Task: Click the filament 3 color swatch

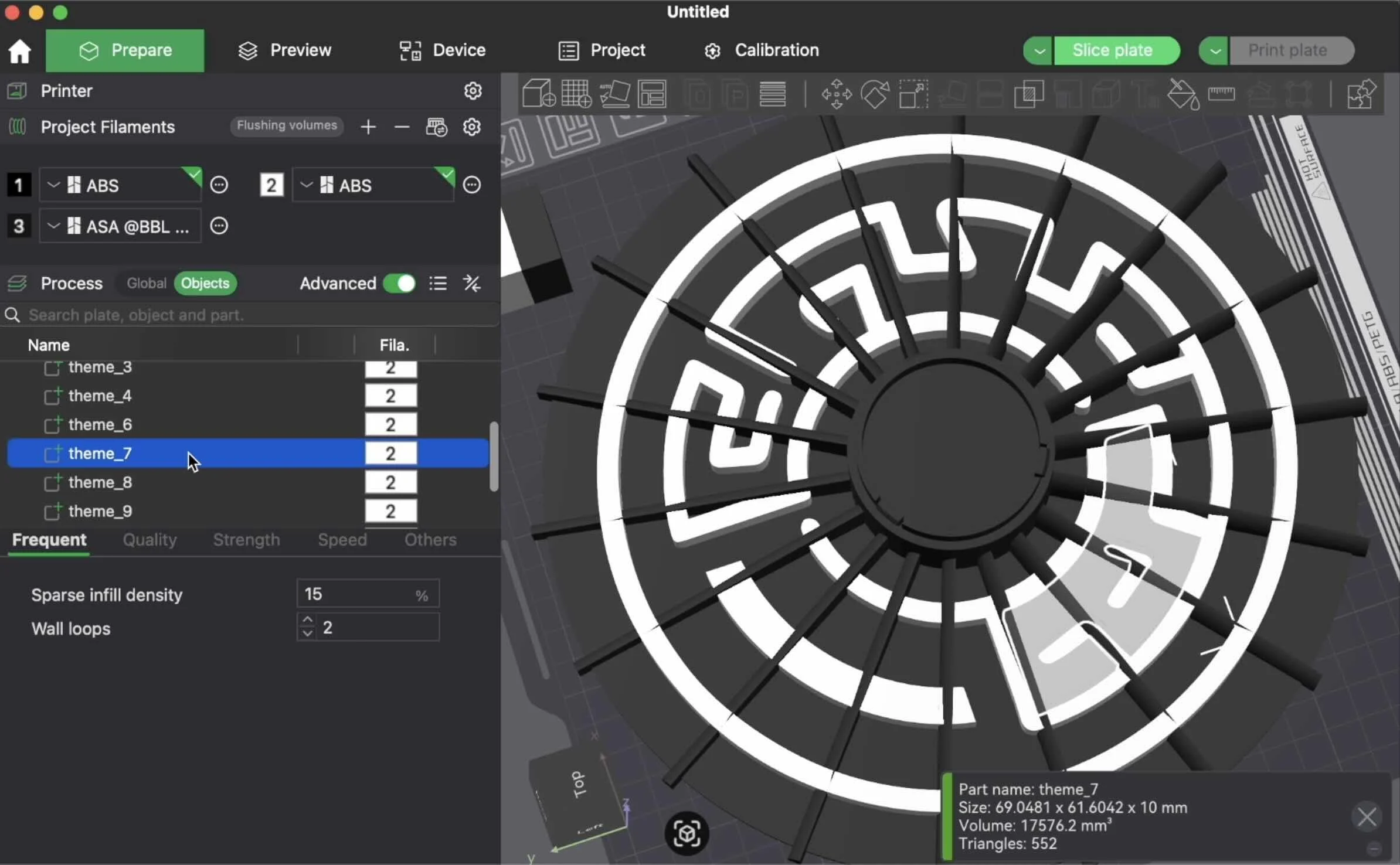Action: [x=19, y=226]
